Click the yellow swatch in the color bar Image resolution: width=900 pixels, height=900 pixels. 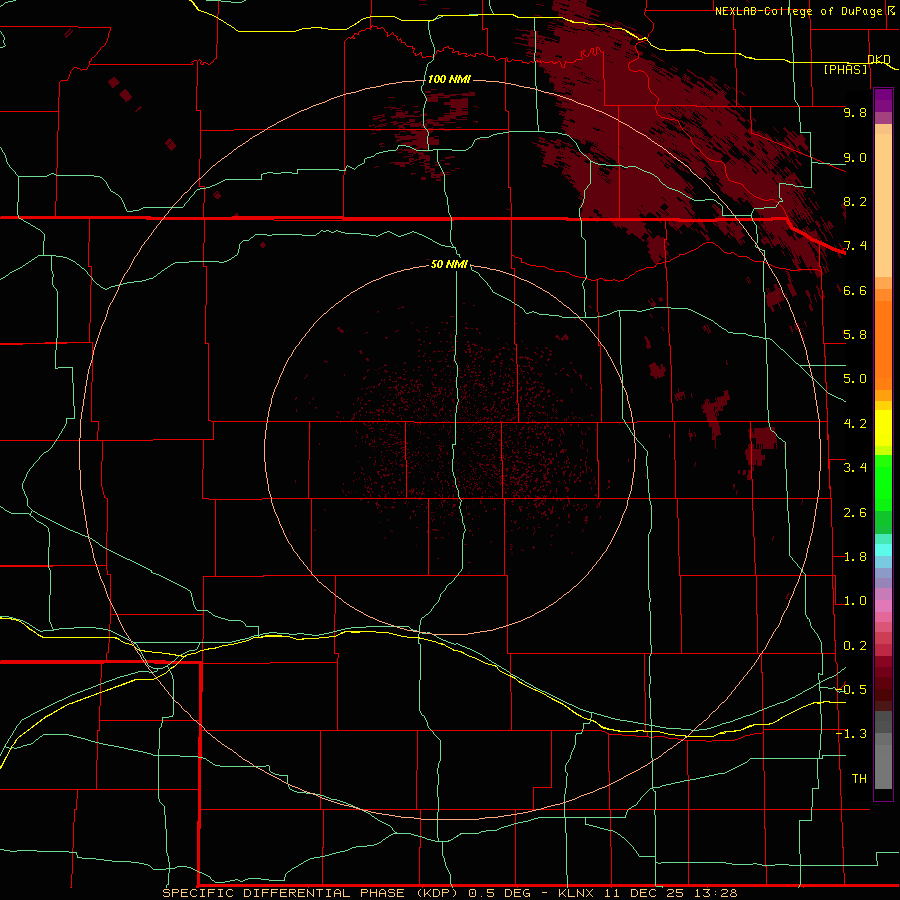pyautogui.click(x=883, y=428)
